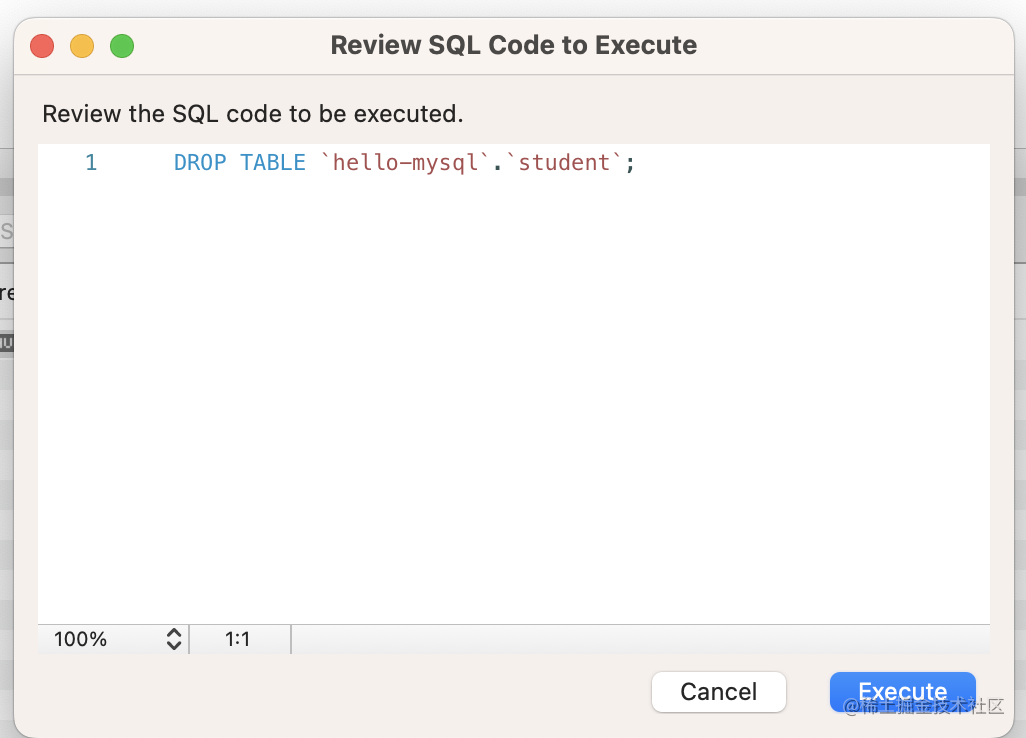Image resolution: width=1026 pixels, height=738 pixels.
Task: Click the dot between schema and table names
Action: click(499, 165)
